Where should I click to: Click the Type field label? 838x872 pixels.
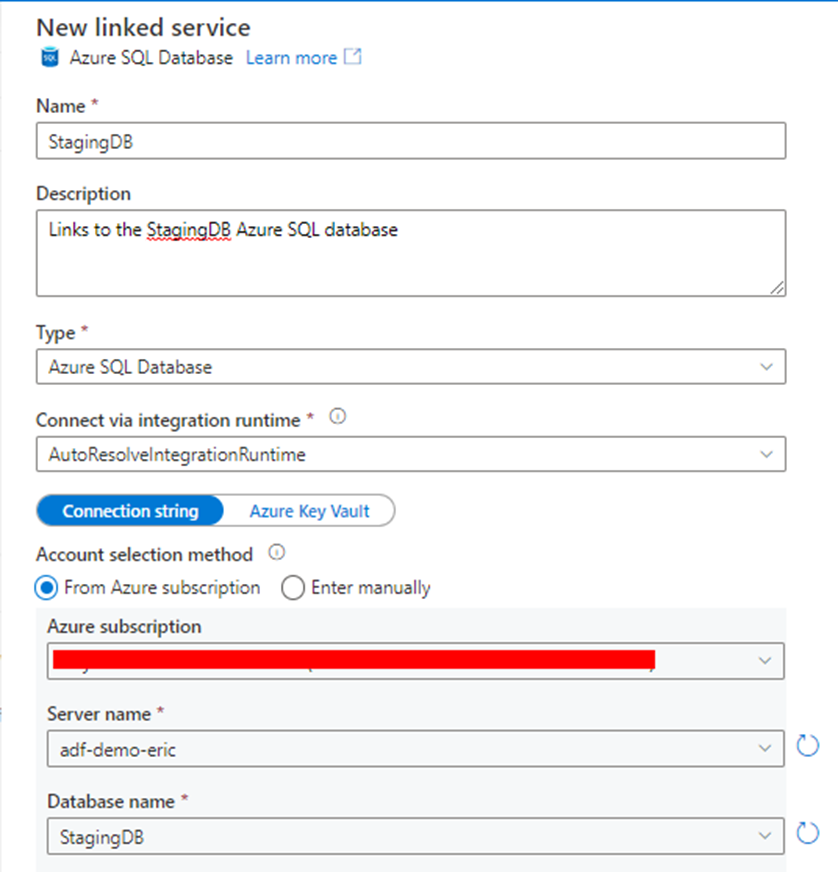[x=56, y=333]
